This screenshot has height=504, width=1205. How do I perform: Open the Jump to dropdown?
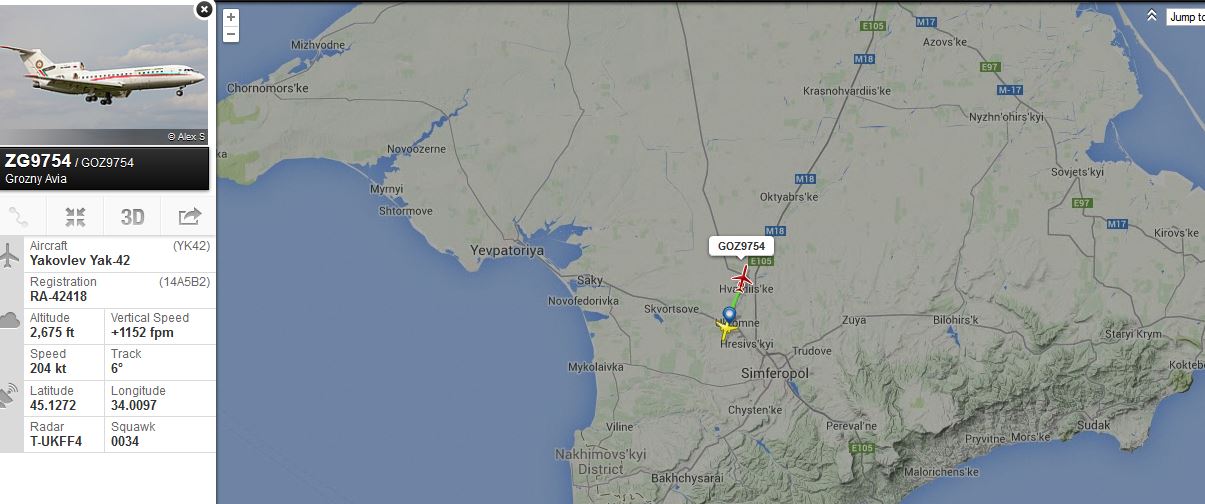coord(1186,17)
